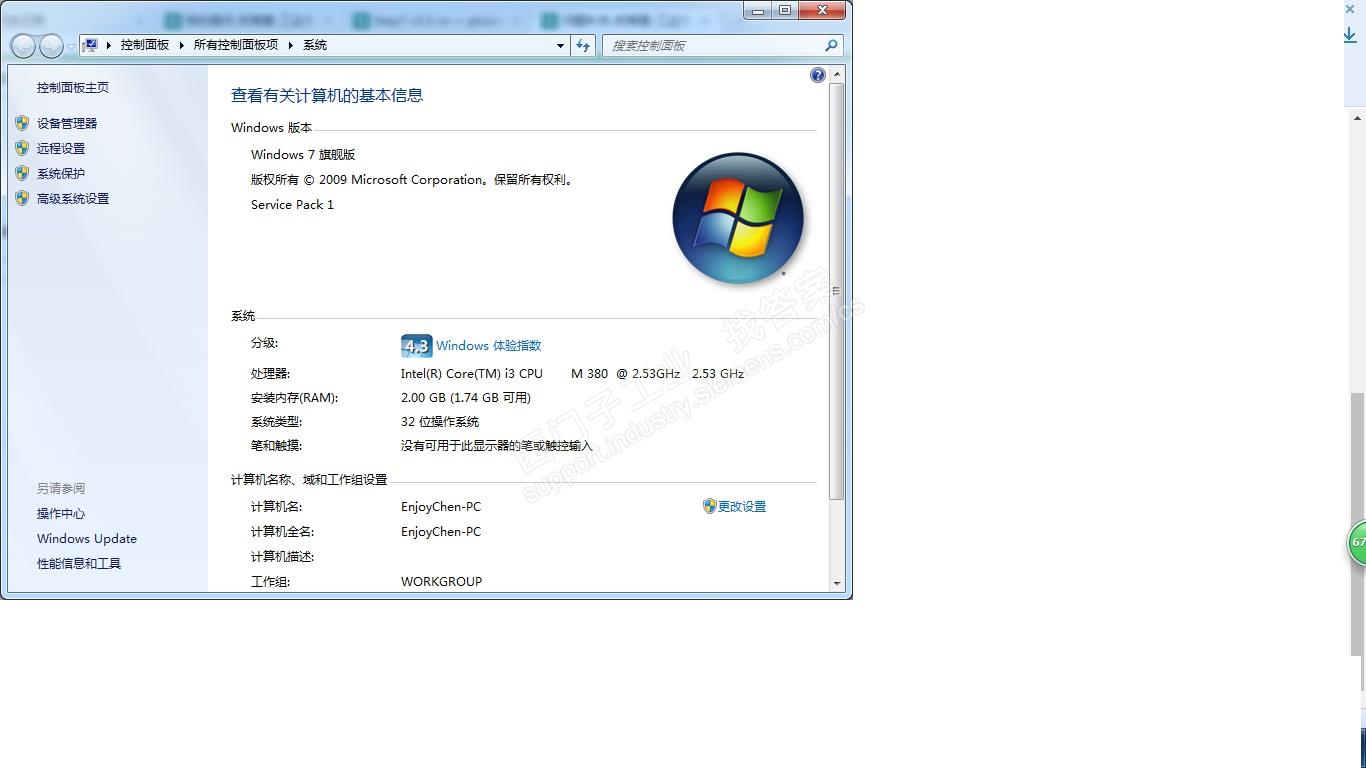This screenshot has height=768, width=1366.
Task: Click the 没有可用于此显示器的笔或触控输入 text
Action: click(x=497, y=446)
